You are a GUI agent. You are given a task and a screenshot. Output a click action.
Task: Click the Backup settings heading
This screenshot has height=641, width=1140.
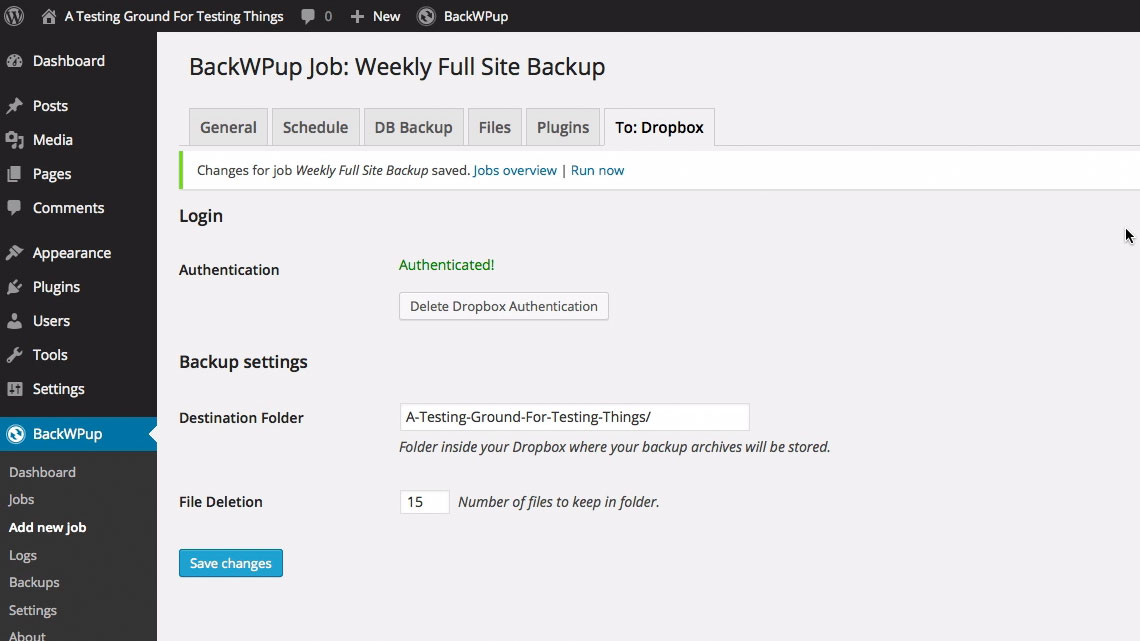pos(244,362)
